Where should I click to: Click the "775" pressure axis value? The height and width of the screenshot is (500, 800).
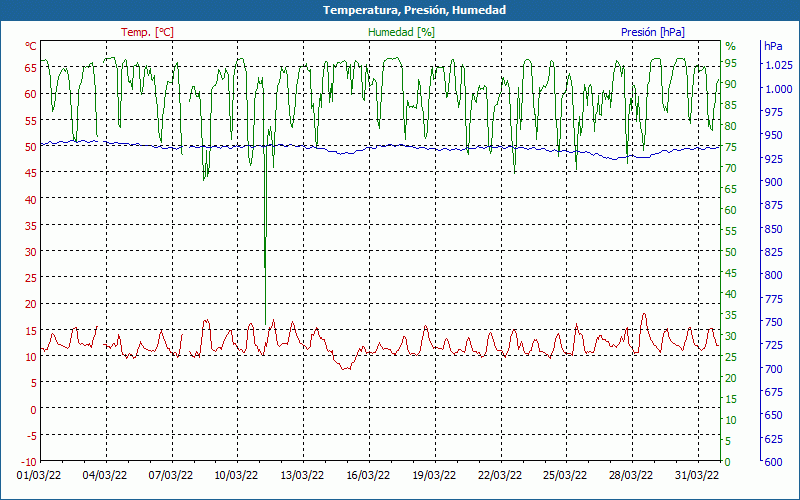pyautogui.click(x=773, y=298)
